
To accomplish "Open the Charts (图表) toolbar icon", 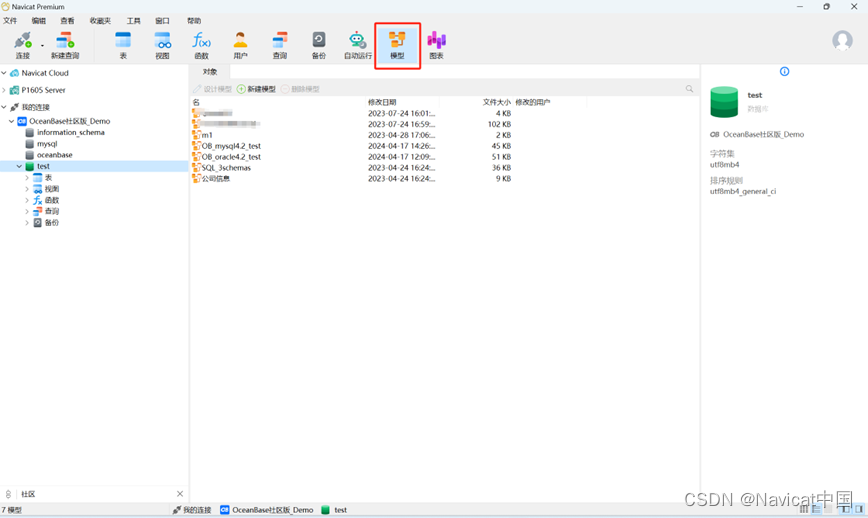I will pyautogui.click(x=436, y=45).
